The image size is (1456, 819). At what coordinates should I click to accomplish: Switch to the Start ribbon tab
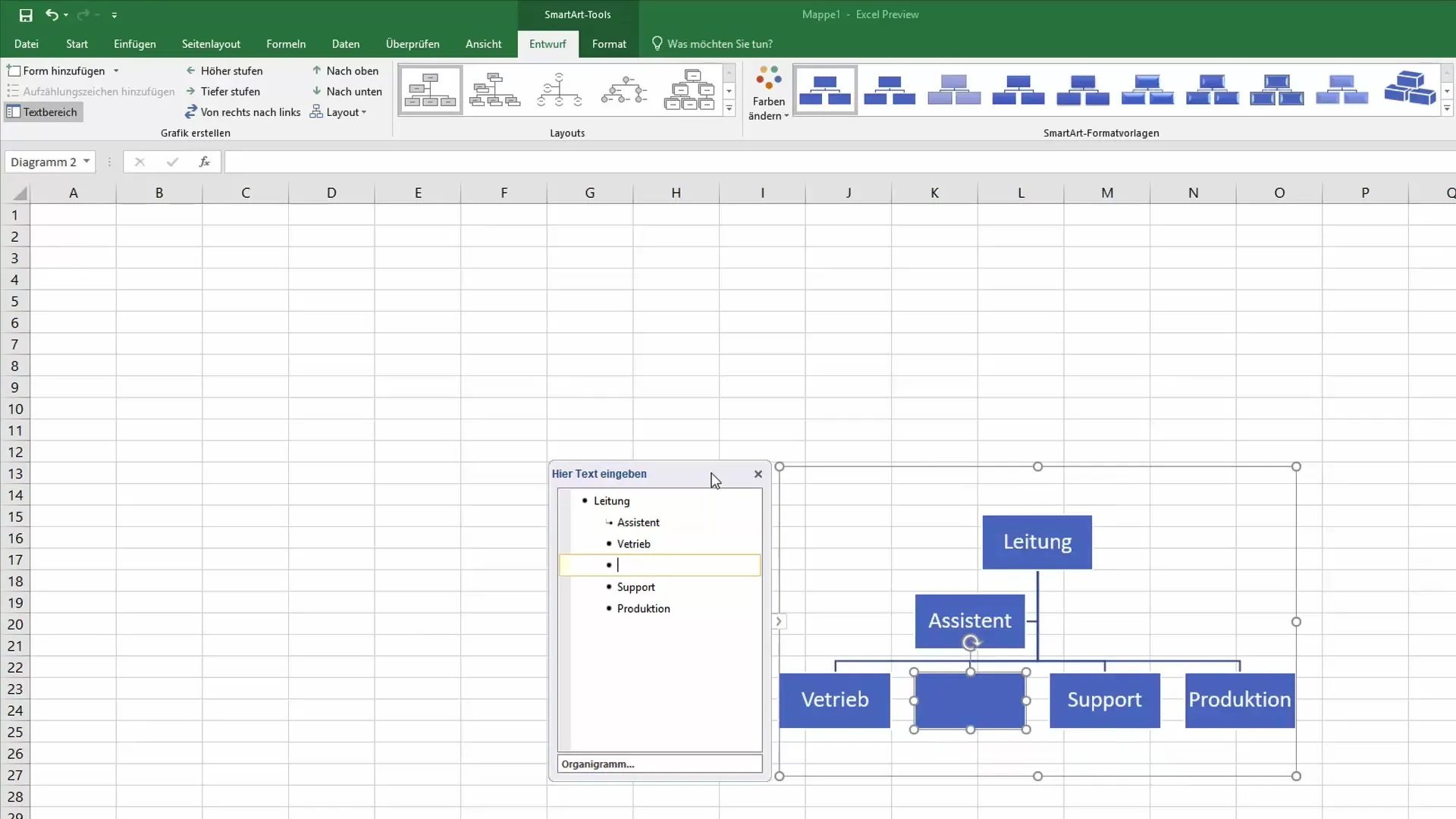pos(77,44)
